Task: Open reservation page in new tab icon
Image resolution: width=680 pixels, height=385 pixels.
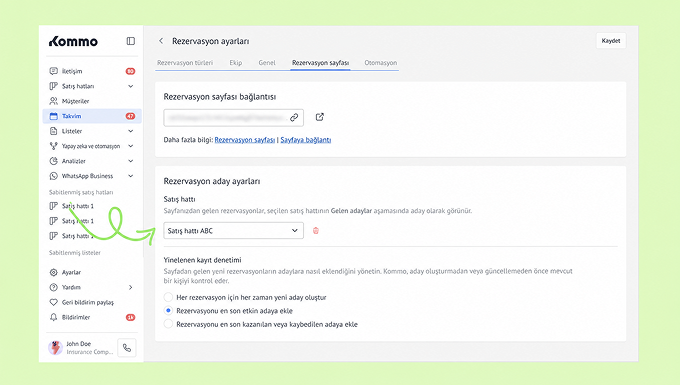Action: 320,117
